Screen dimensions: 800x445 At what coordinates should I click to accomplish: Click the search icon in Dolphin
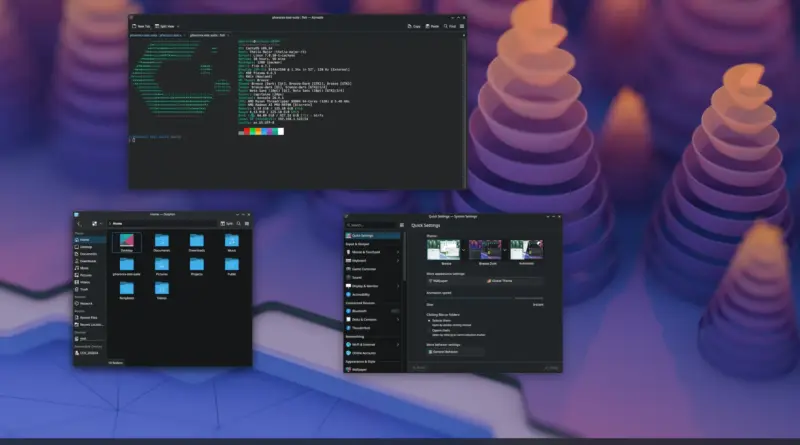pyautogui.click(x=239, y=224)
